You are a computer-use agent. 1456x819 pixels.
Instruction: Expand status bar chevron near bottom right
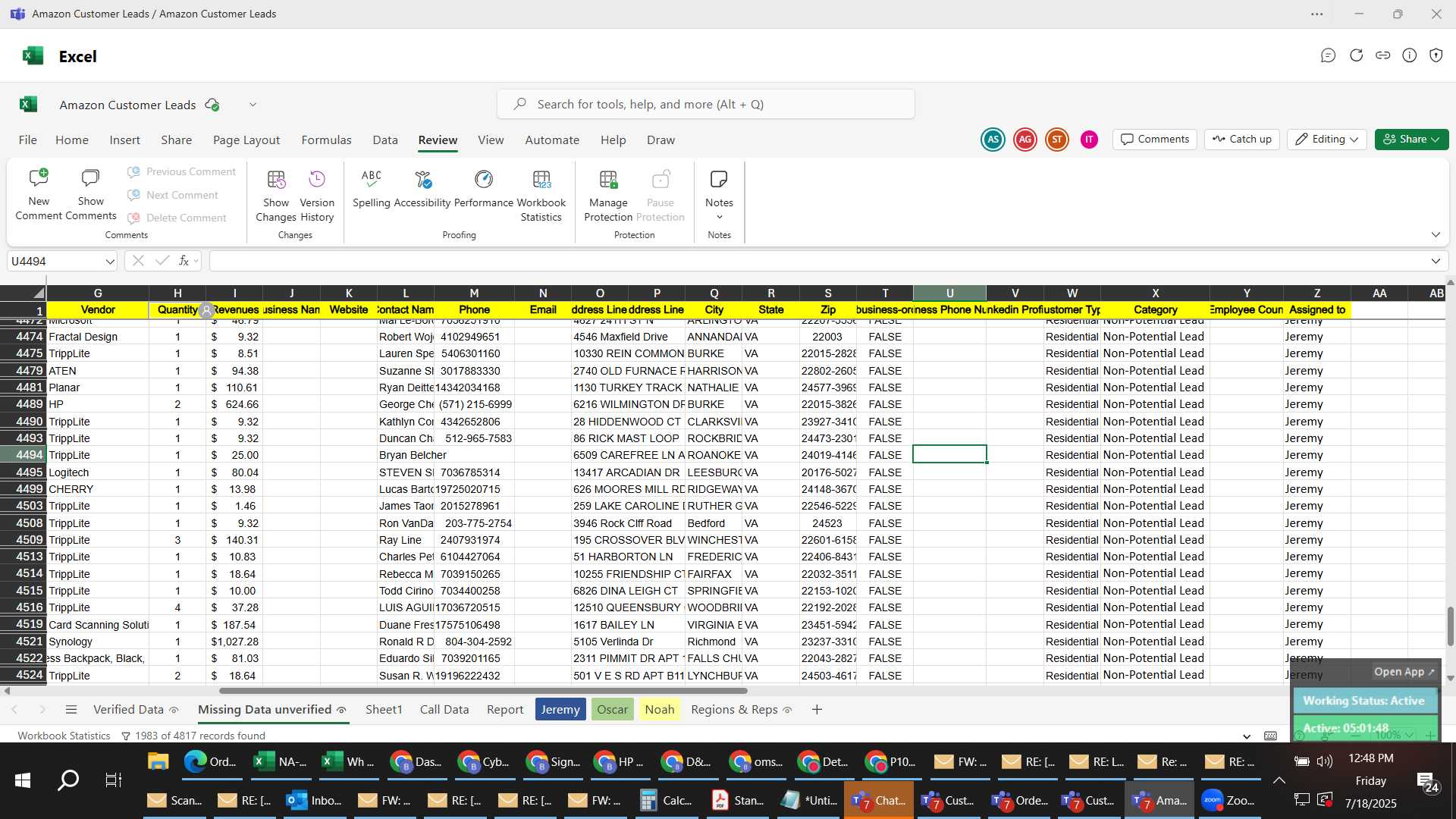point(1247,736)
